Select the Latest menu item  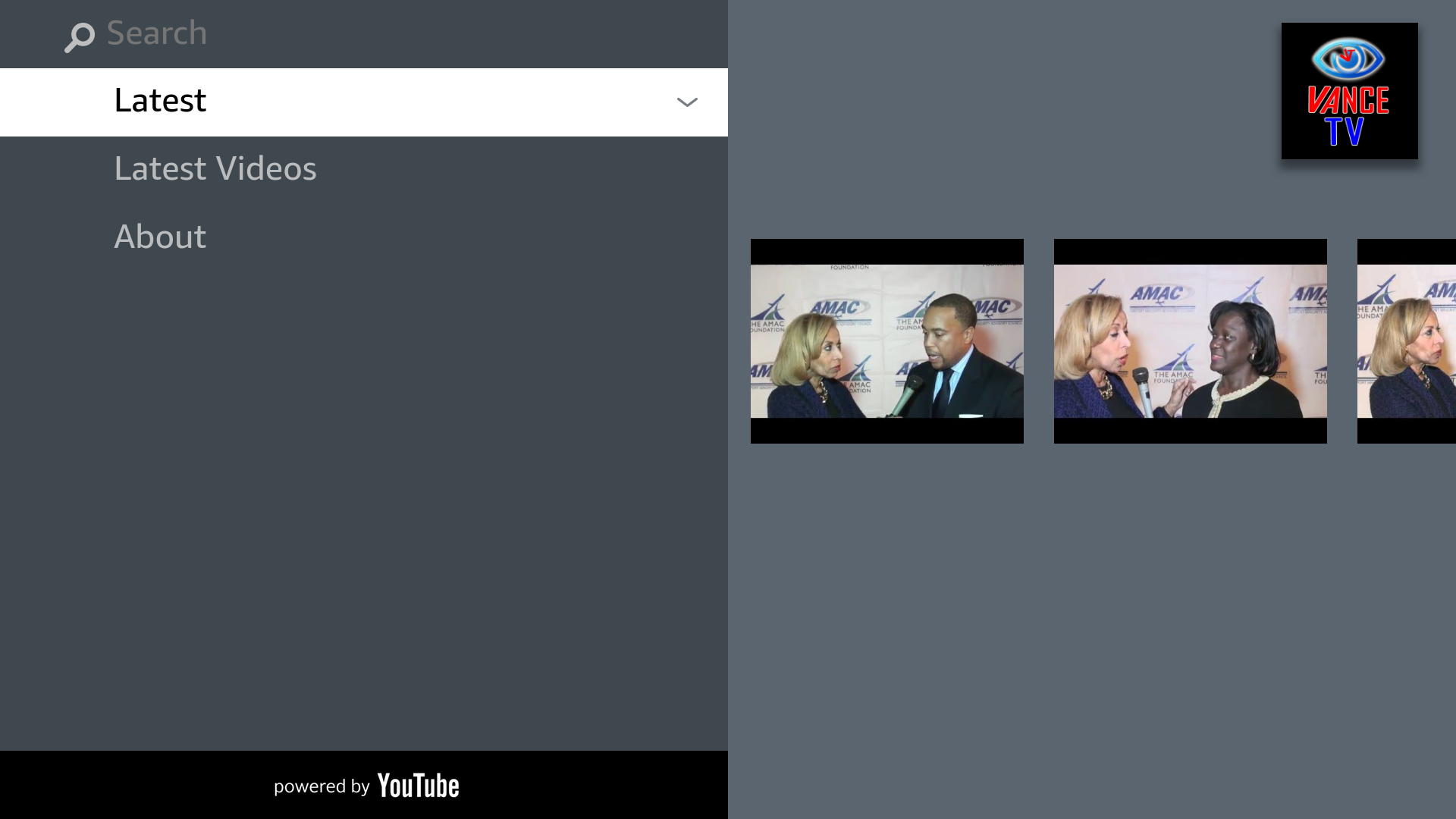(x=159, y=100)
